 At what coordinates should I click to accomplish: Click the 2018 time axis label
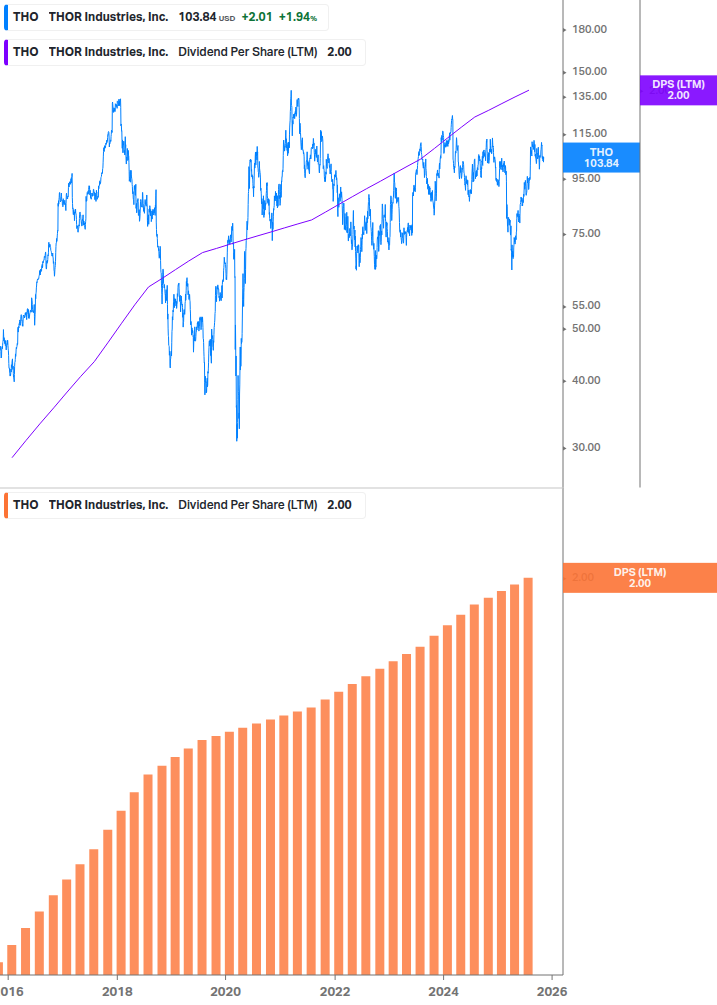pos(117,992)
